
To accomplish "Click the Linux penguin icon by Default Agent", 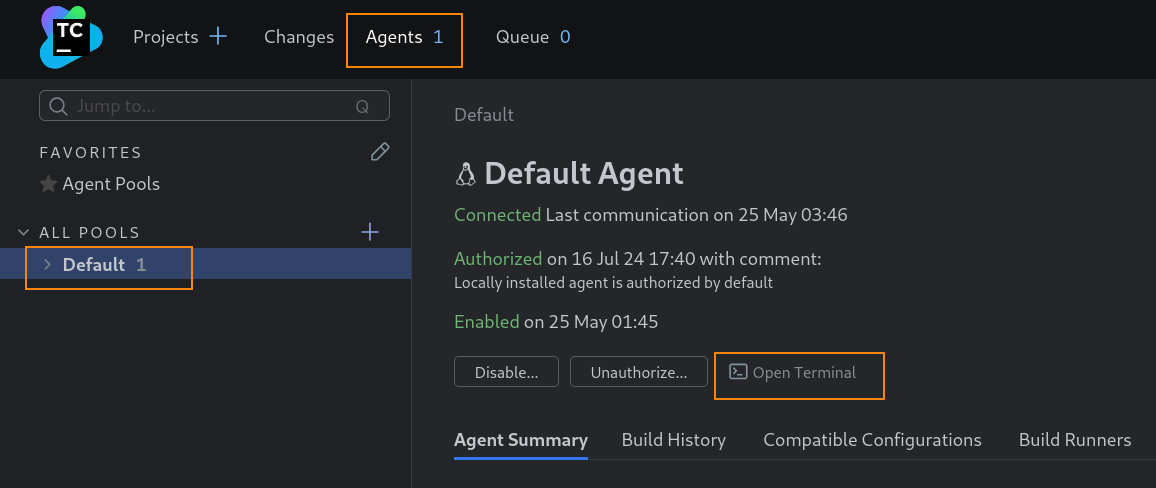I will tap(465, 174).
